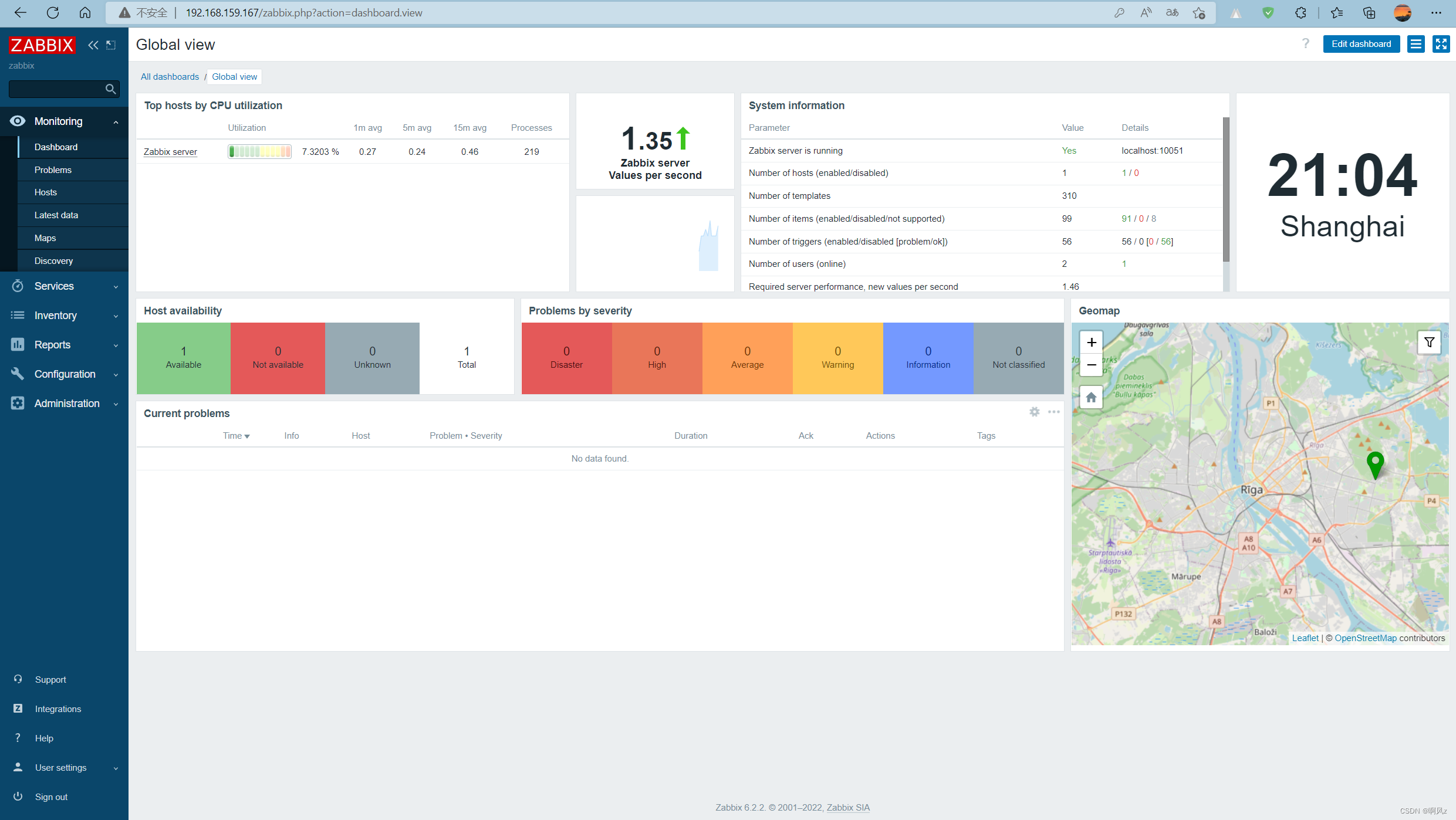Click the dashboard actions menu icon
The width and height of the screenshot is (1456, 820).
[x=1416, y=44]
